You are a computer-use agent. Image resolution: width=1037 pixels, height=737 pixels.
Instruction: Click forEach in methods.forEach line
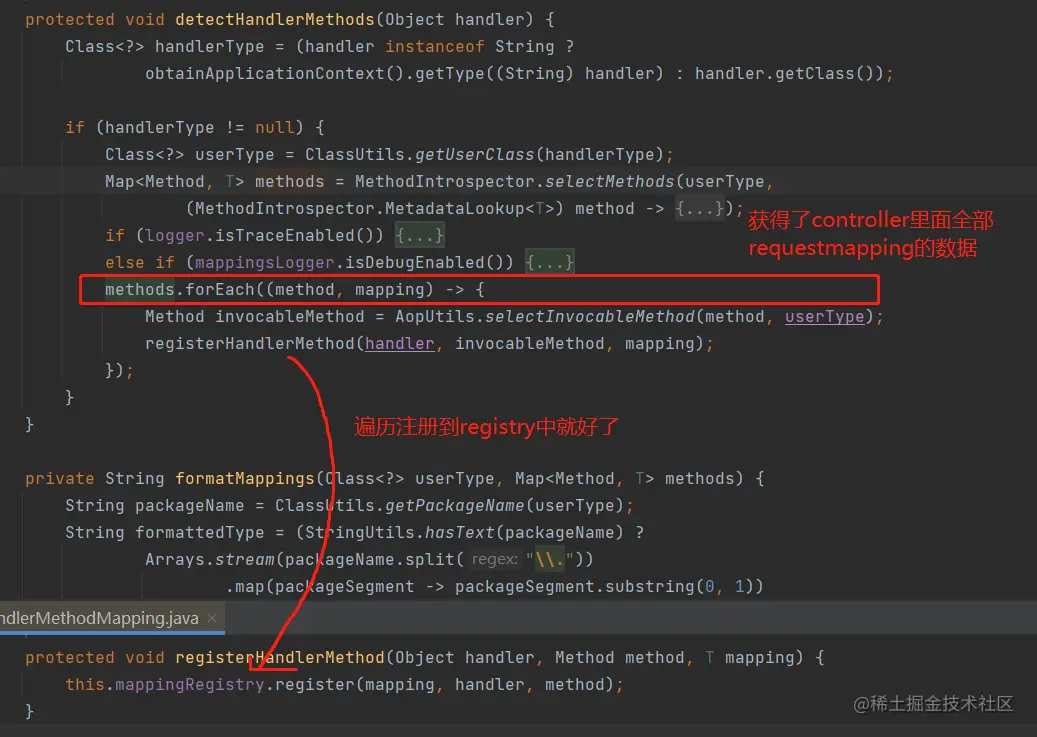220,290
